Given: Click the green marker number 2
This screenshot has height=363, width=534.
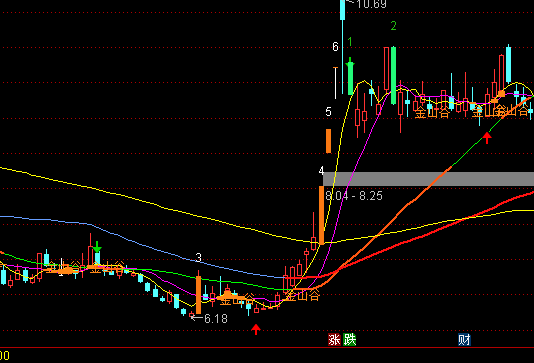Looking at the screenshot, I should [393, 26].
